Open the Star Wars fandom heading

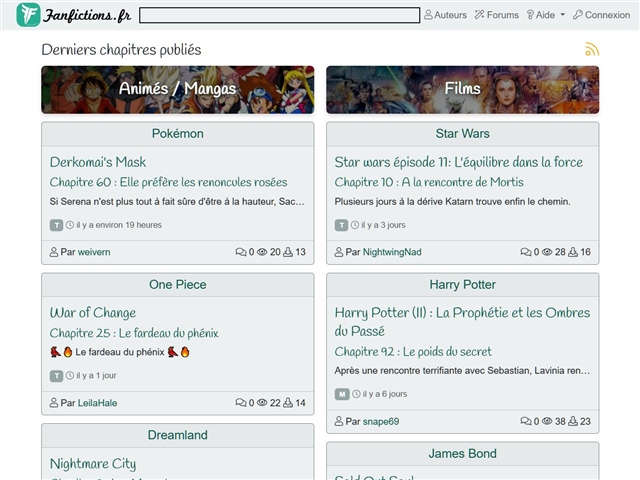462,133
